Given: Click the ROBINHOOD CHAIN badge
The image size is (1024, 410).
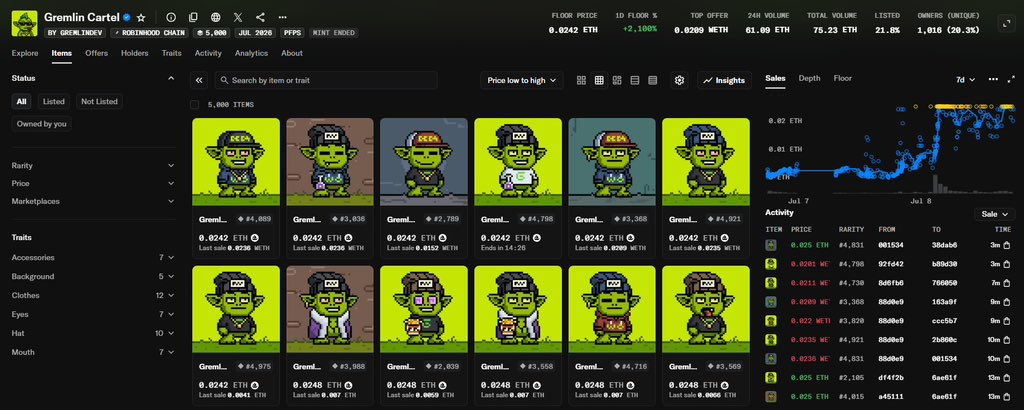Looking at the screenshot, I should pyautogui.click(x=150, y=33).
